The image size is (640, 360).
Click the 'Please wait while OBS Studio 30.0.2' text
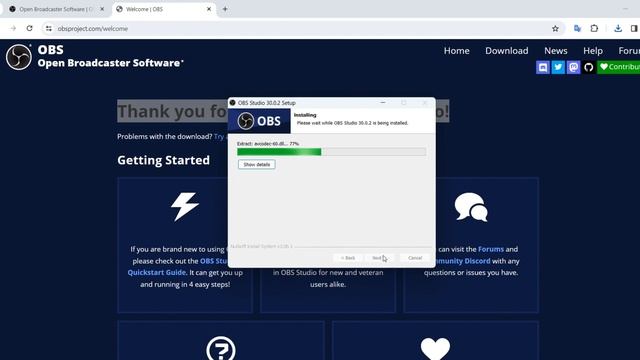(352, 123)
